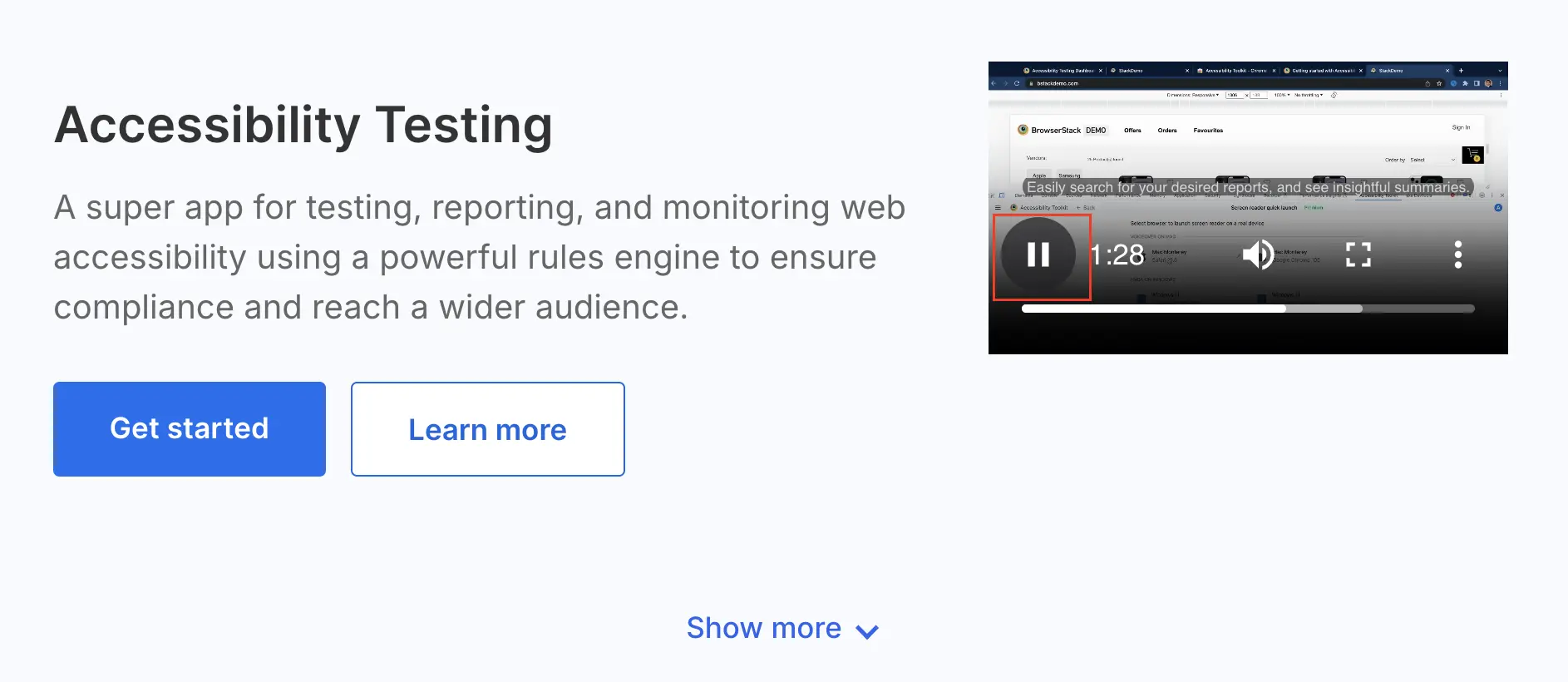Click the video caption about insightful summaries

coord(1248,187)
